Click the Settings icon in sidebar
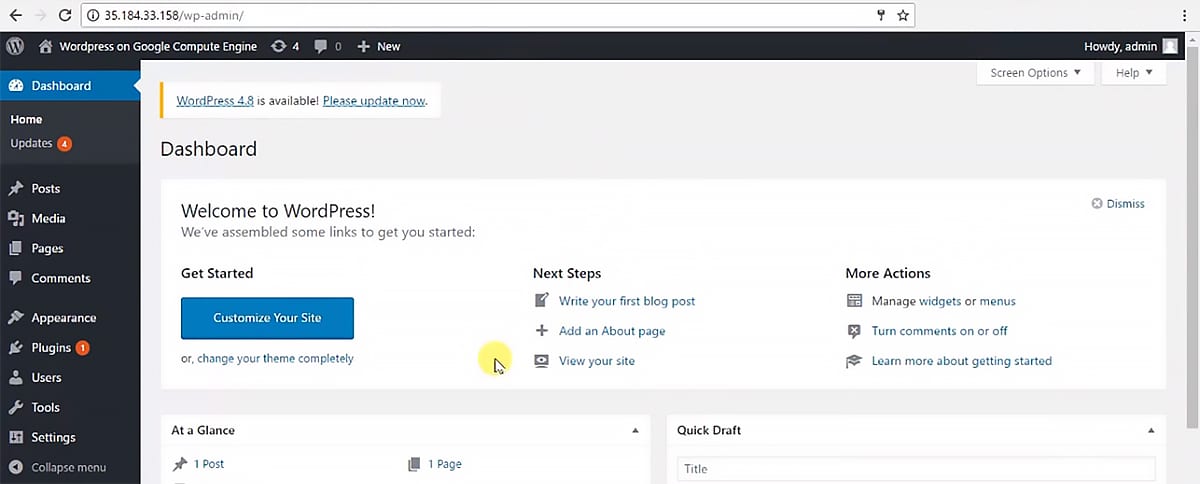This screenshot has width=1200, height=484. (16, 438)
